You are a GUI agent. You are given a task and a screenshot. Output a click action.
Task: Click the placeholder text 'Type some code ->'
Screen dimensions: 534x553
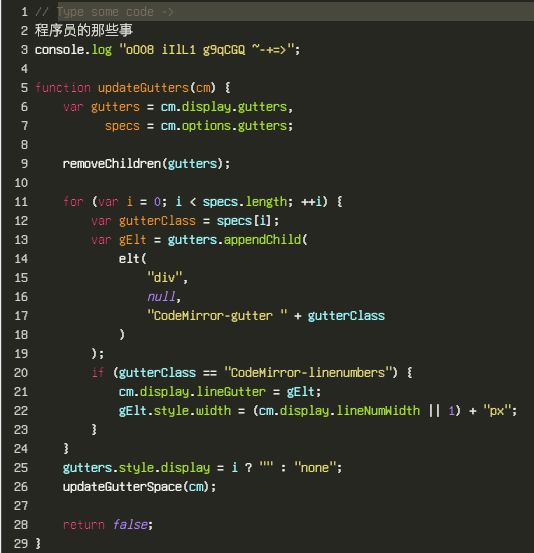tap(115, 12)
